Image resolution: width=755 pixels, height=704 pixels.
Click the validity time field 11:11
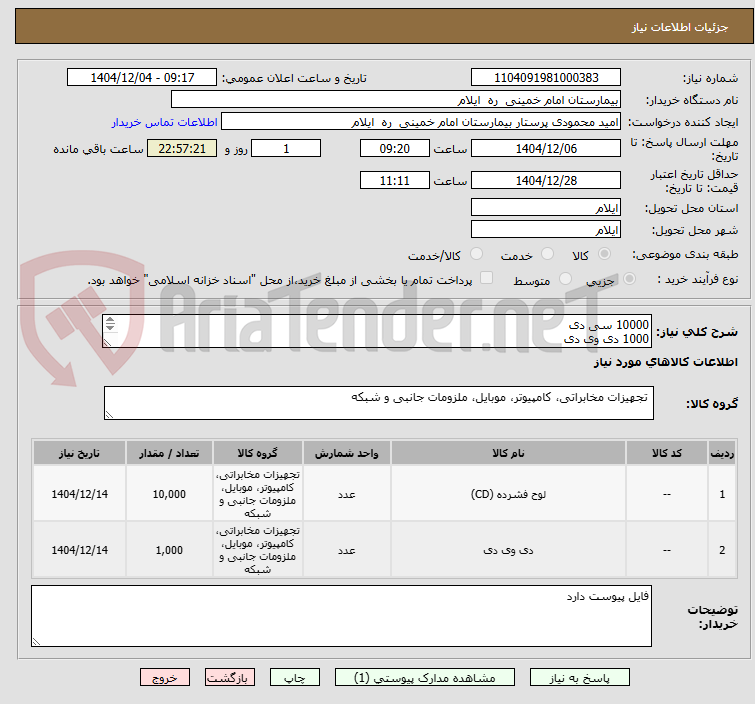pos(395,180)
